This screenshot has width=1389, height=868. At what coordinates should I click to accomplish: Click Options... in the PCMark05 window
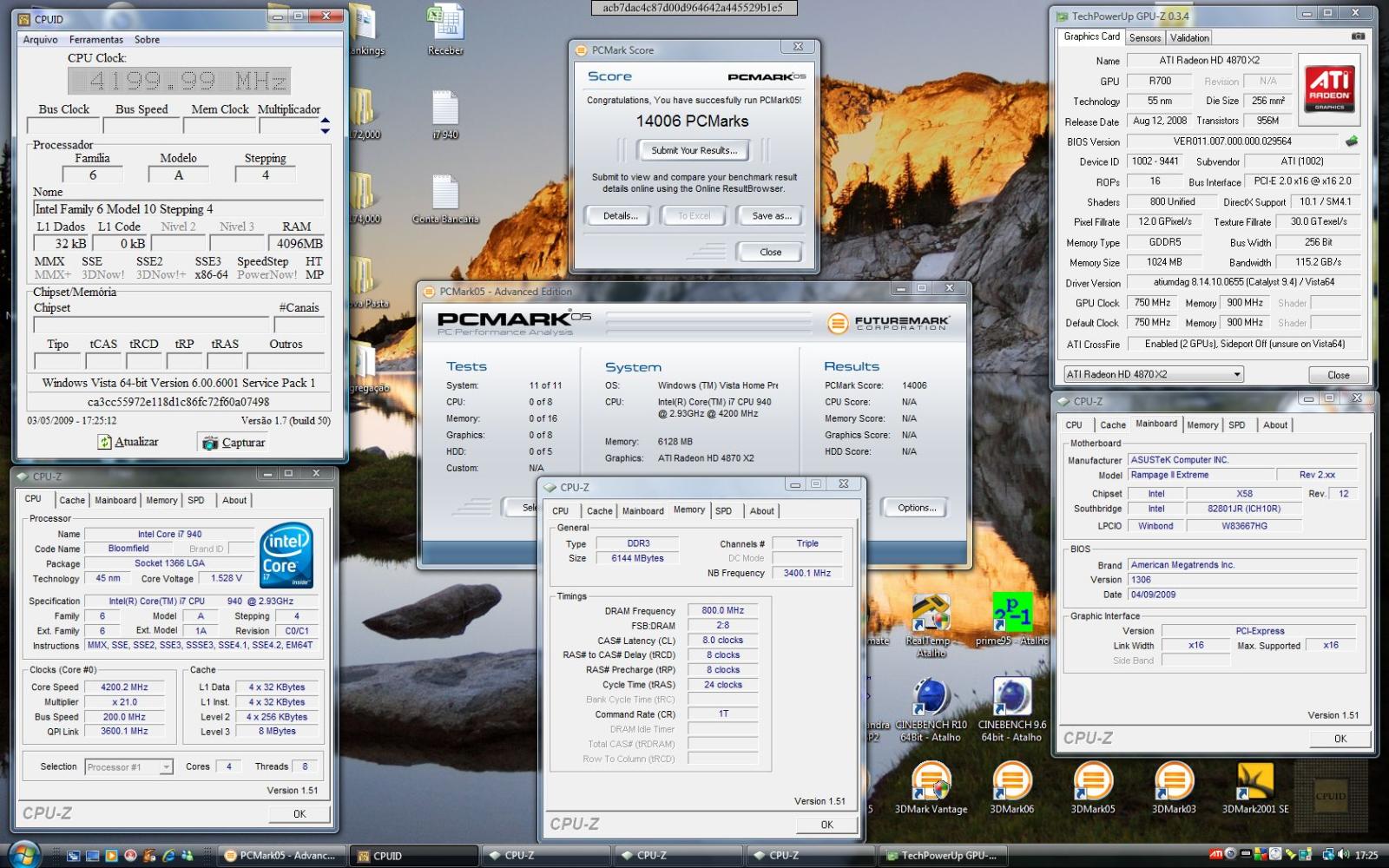click(x=917, y=508)
